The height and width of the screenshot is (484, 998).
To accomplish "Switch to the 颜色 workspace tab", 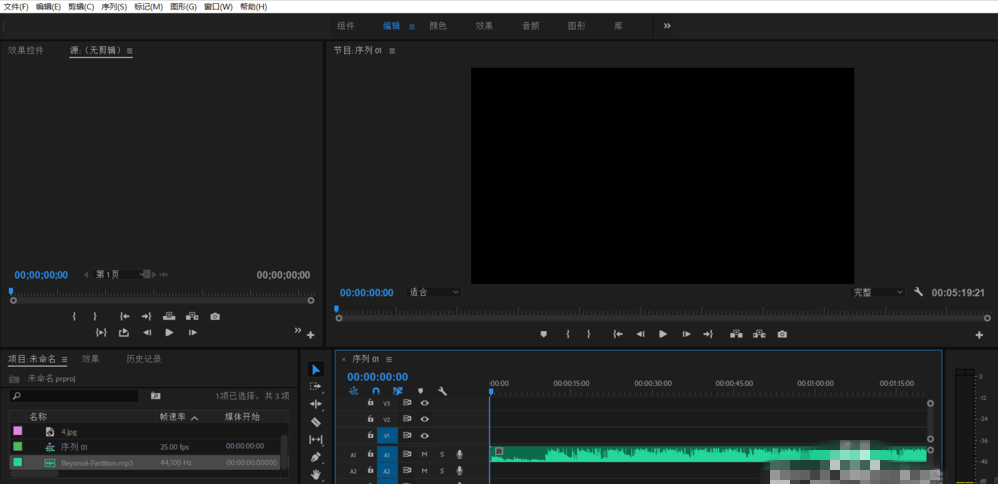I will [438, 26].
